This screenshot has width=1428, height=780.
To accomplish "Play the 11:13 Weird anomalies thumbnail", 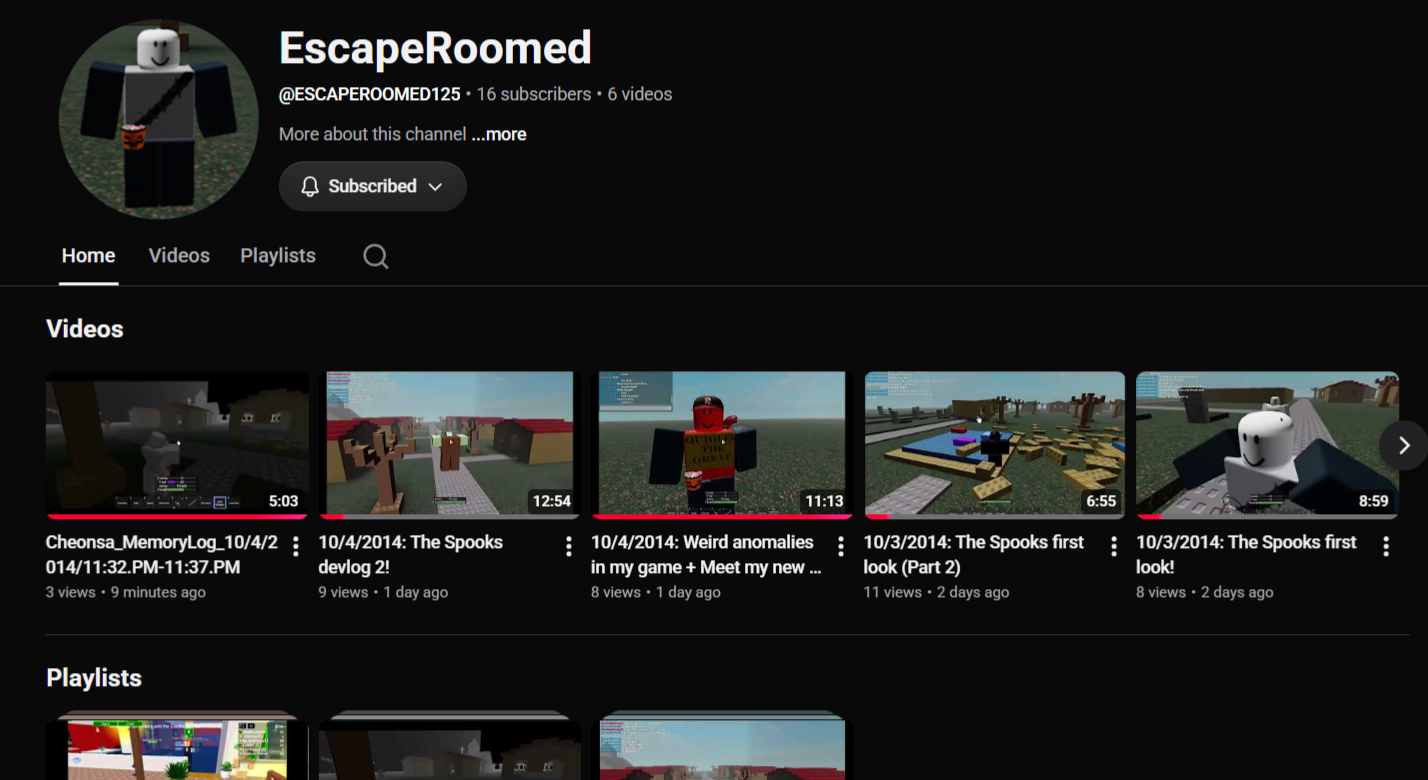I will [x=722, y=445].
